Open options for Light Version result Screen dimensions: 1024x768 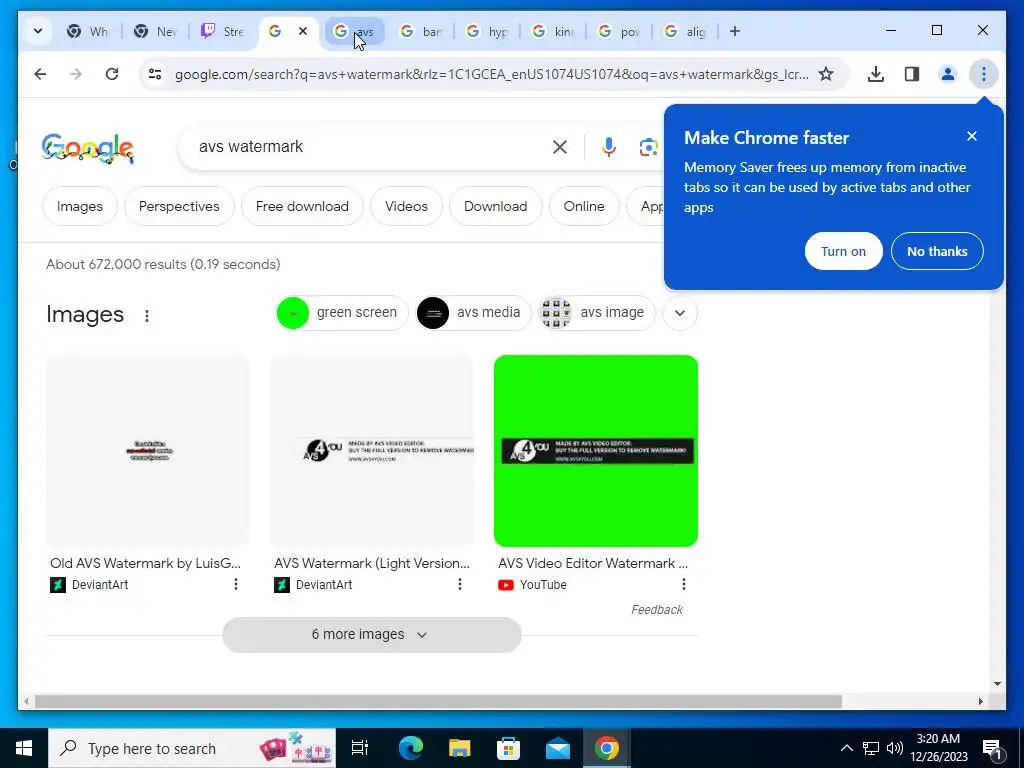[x=460, y=584]
